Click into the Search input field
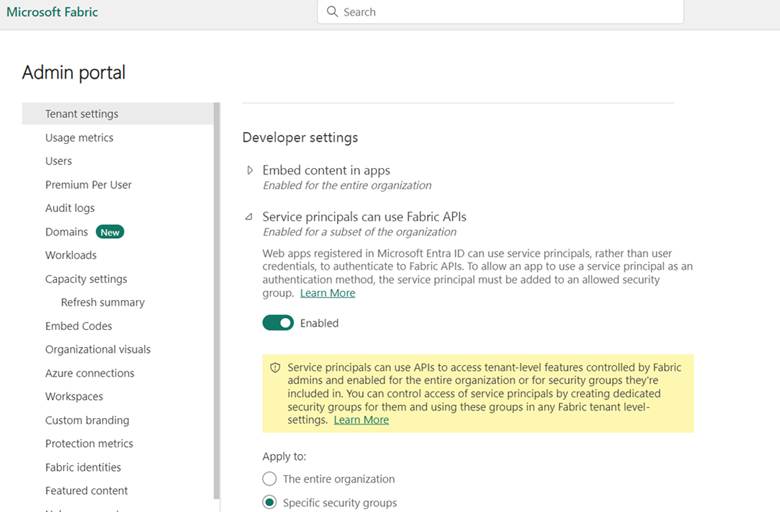 coord(500,11)
